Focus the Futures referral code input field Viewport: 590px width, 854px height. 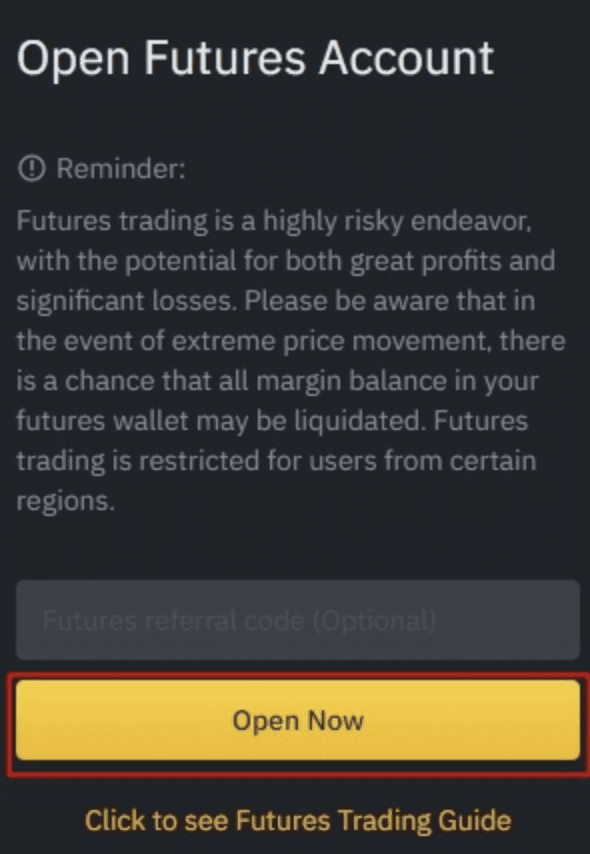(x=297, y=620)
